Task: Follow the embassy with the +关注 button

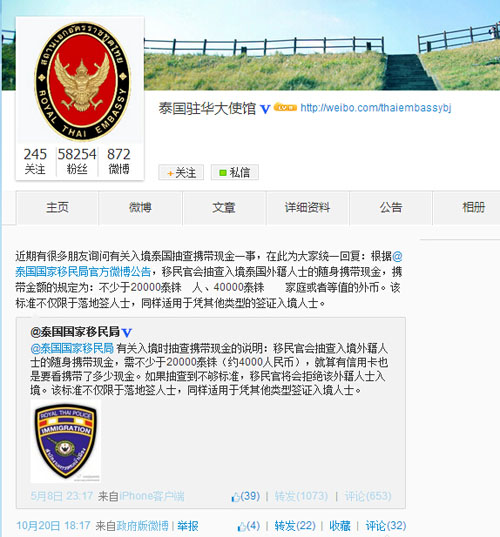Action: (181, 172)
